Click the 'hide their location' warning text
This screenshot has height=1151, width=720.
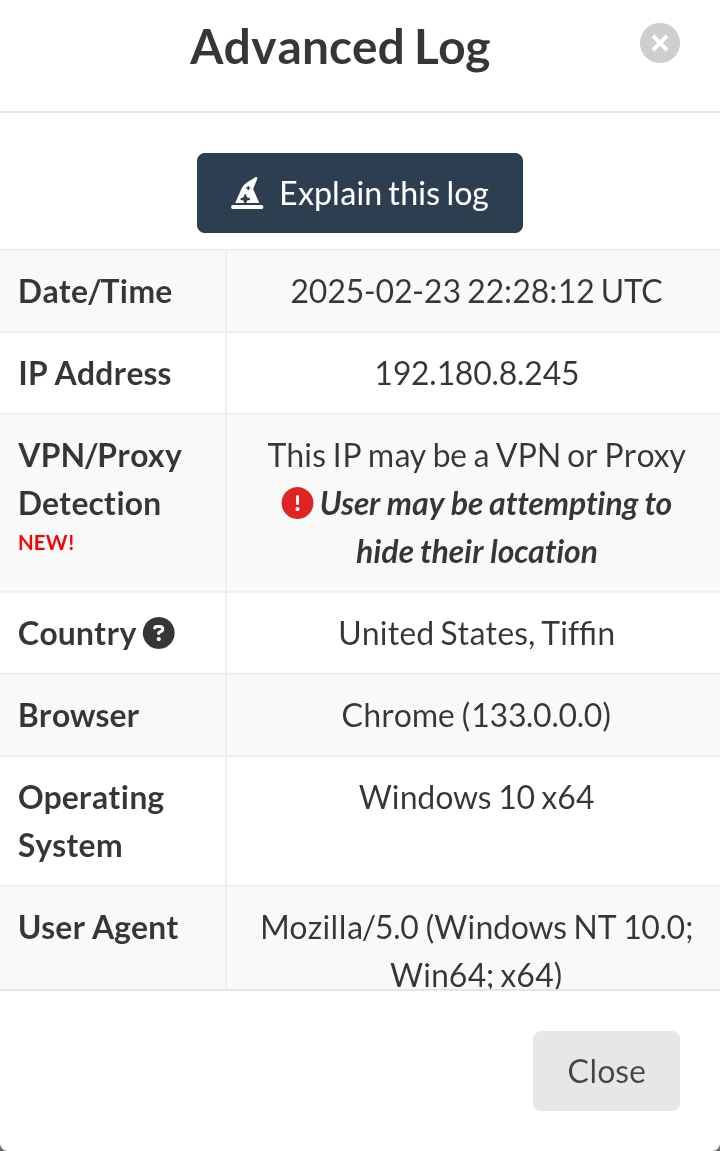click(476, 552)
